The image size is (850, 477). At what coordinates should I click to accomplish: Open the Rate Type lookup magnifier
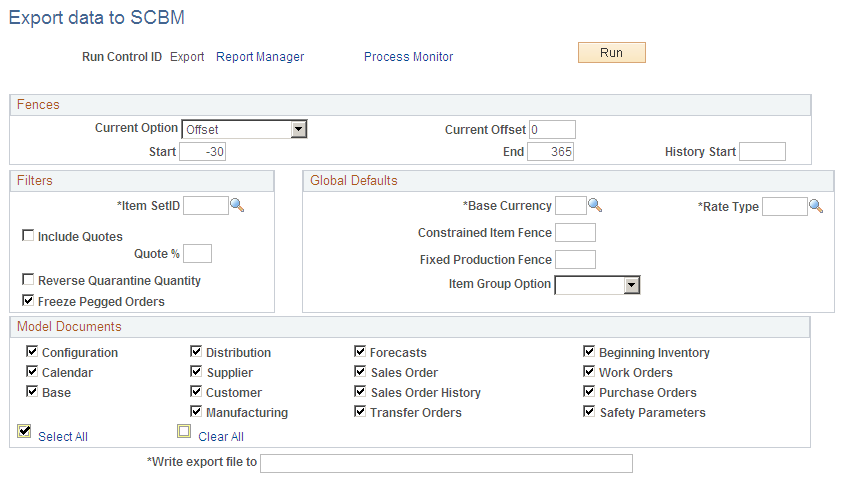(x=816, y=206)
